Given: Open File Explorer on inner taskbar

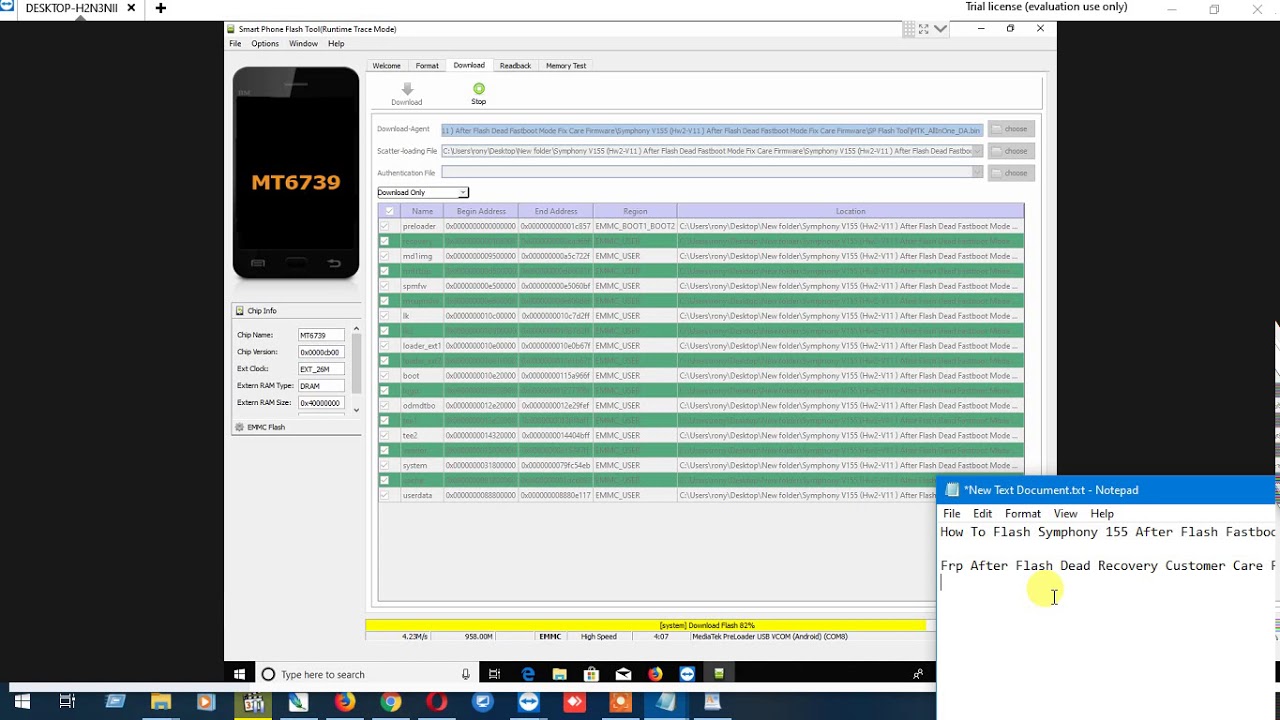Looking at the screenshot, I should (560, 674).
